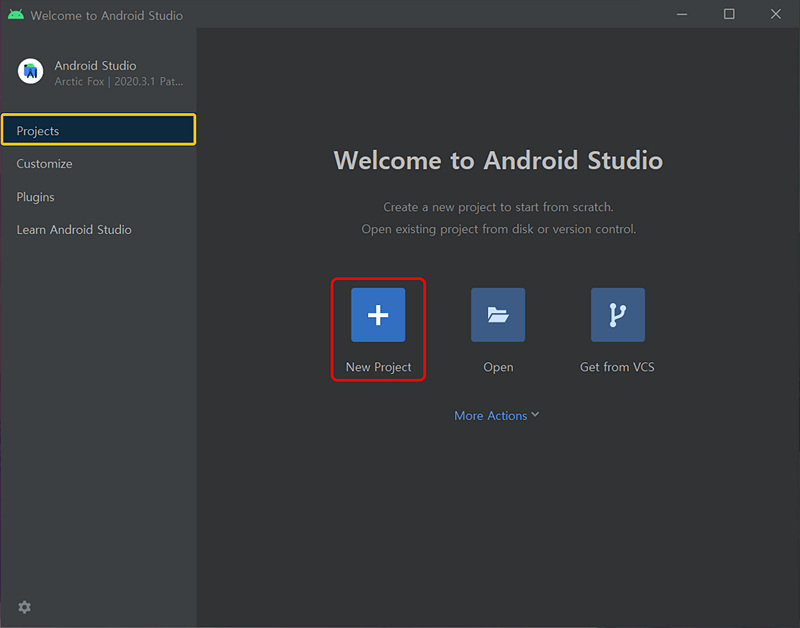Viewport: 800px width, 628px height.
Task: Close the Welcome to Android Studio window
Action: [x=776, y=14]
